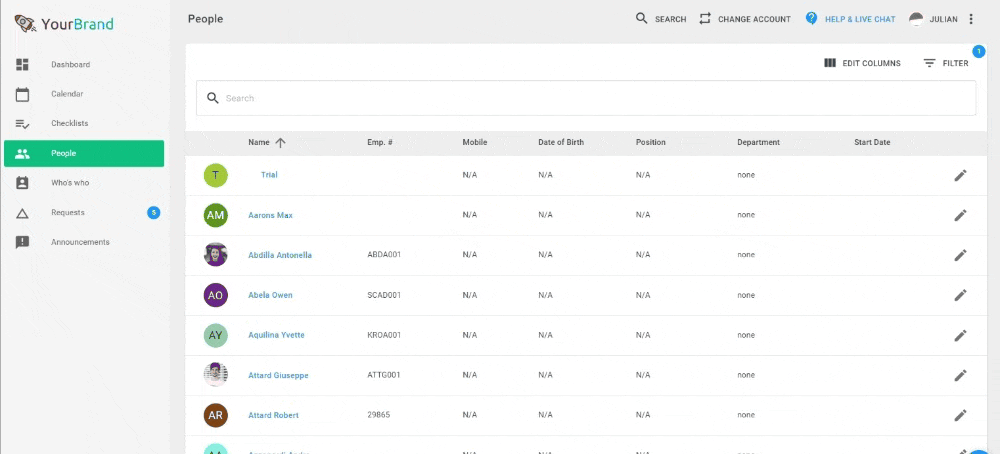Open the three-dot user menu

pos(971,19)
